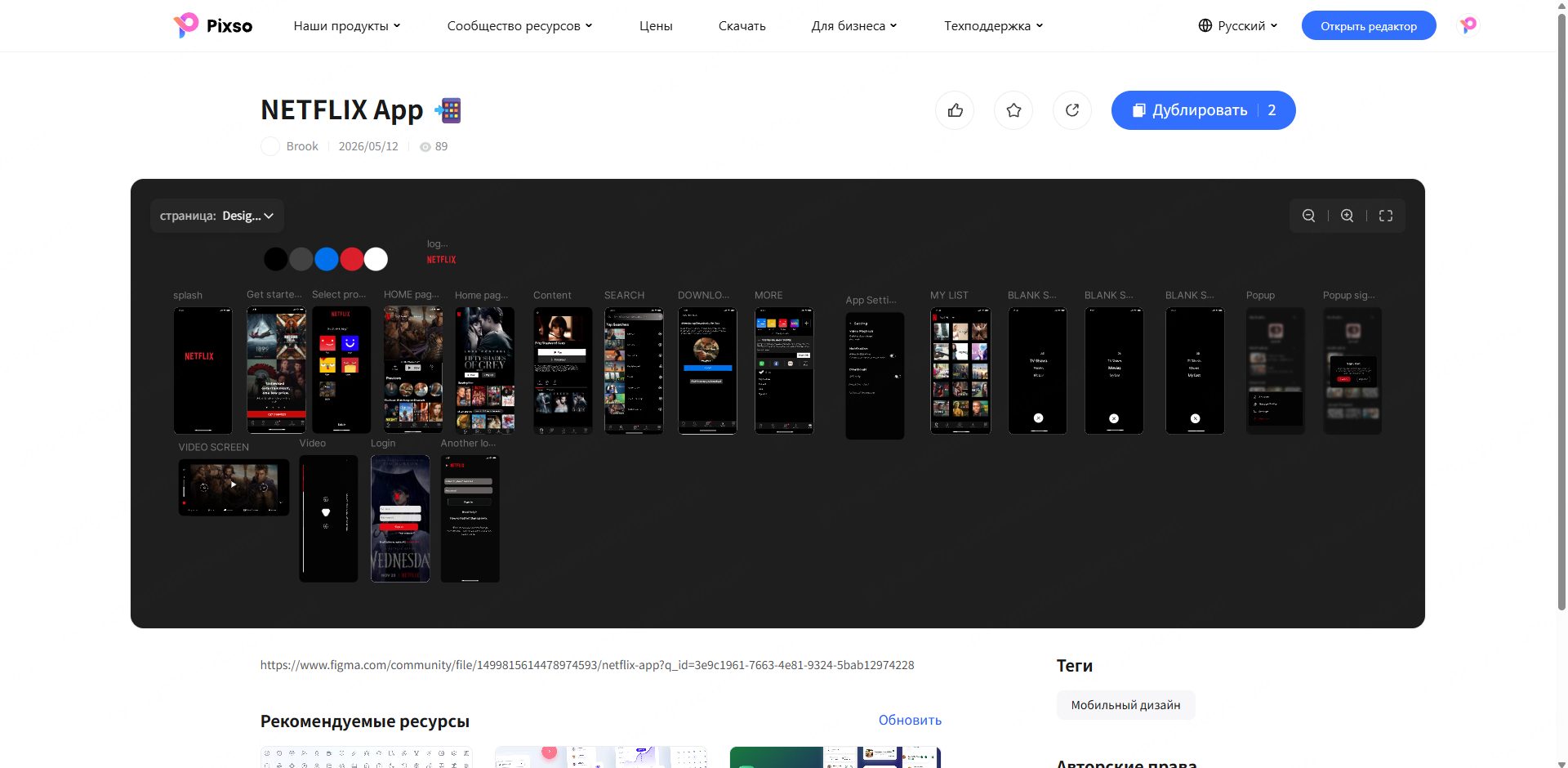This screenshot has height=768, width=1568.
Task: Expand the Техподдержка menu
Action: (994, 26)
